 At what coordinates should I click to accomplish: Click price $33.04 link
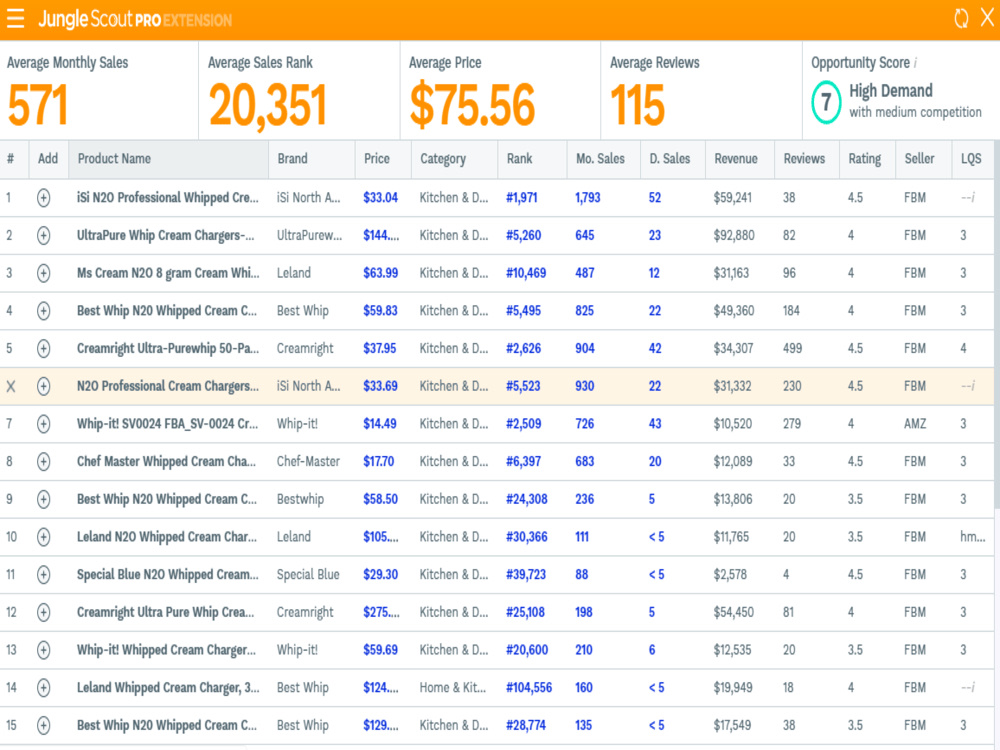[x=381, y=198]
